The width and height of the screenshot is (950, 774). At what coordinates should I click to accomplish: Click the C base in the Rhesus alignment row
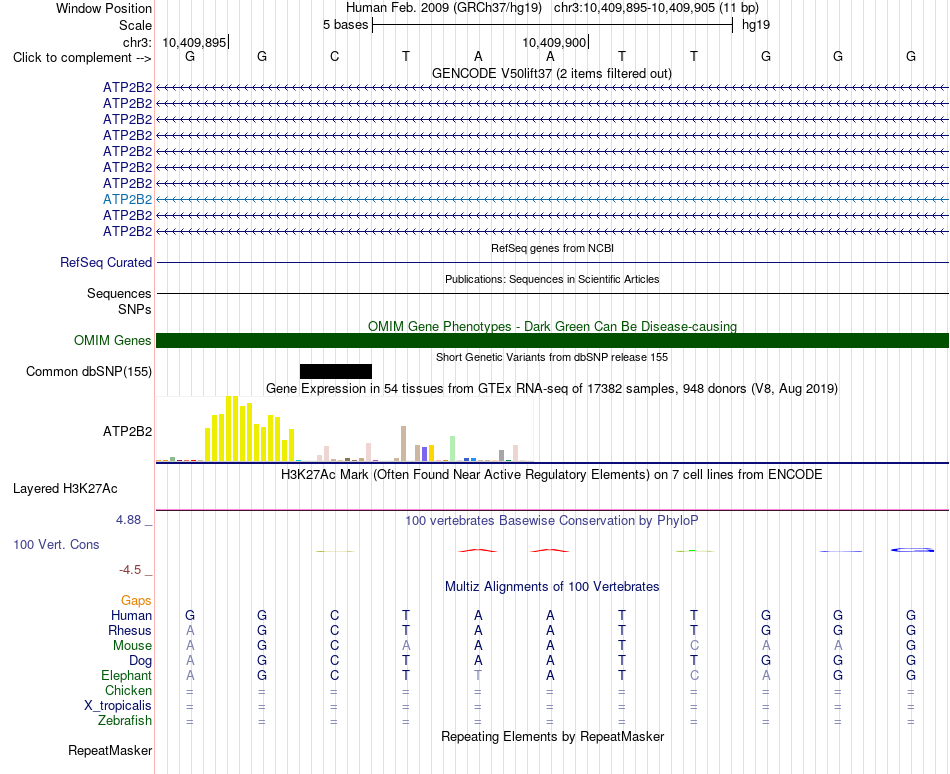tap(334, 630)
